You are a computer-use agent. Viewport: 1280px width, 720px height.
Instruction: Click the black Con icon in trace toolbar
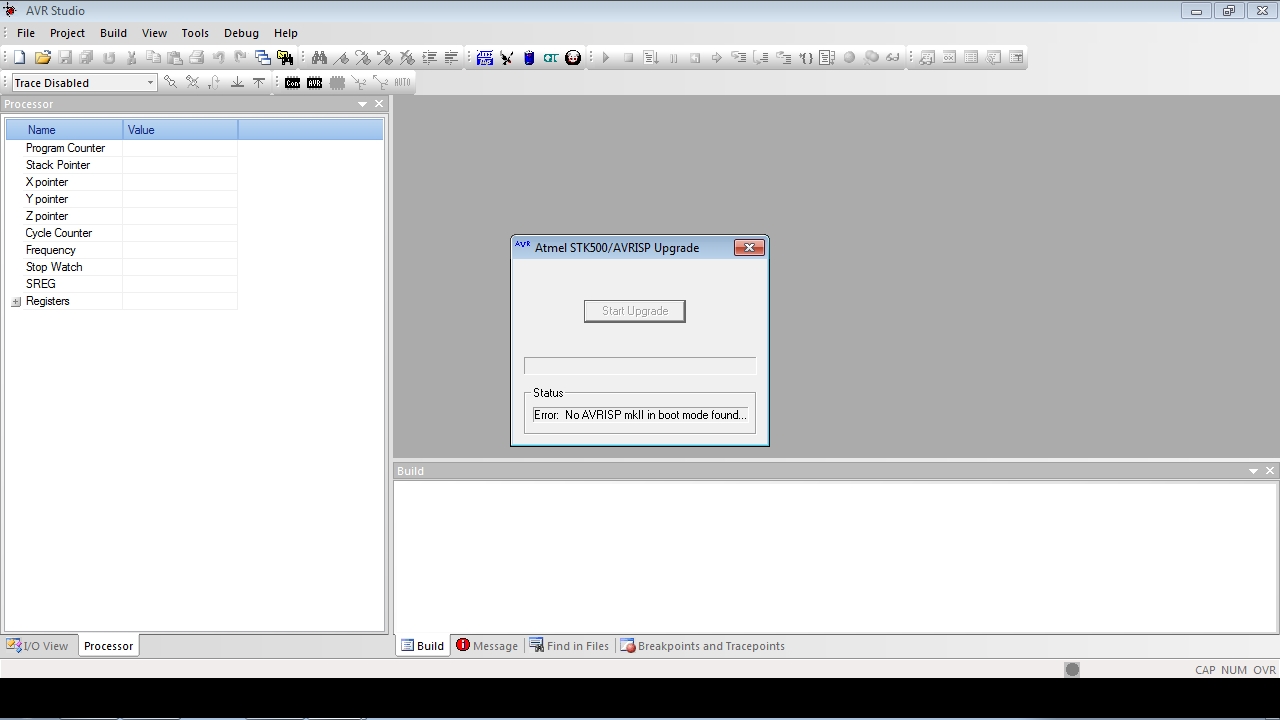292,83
